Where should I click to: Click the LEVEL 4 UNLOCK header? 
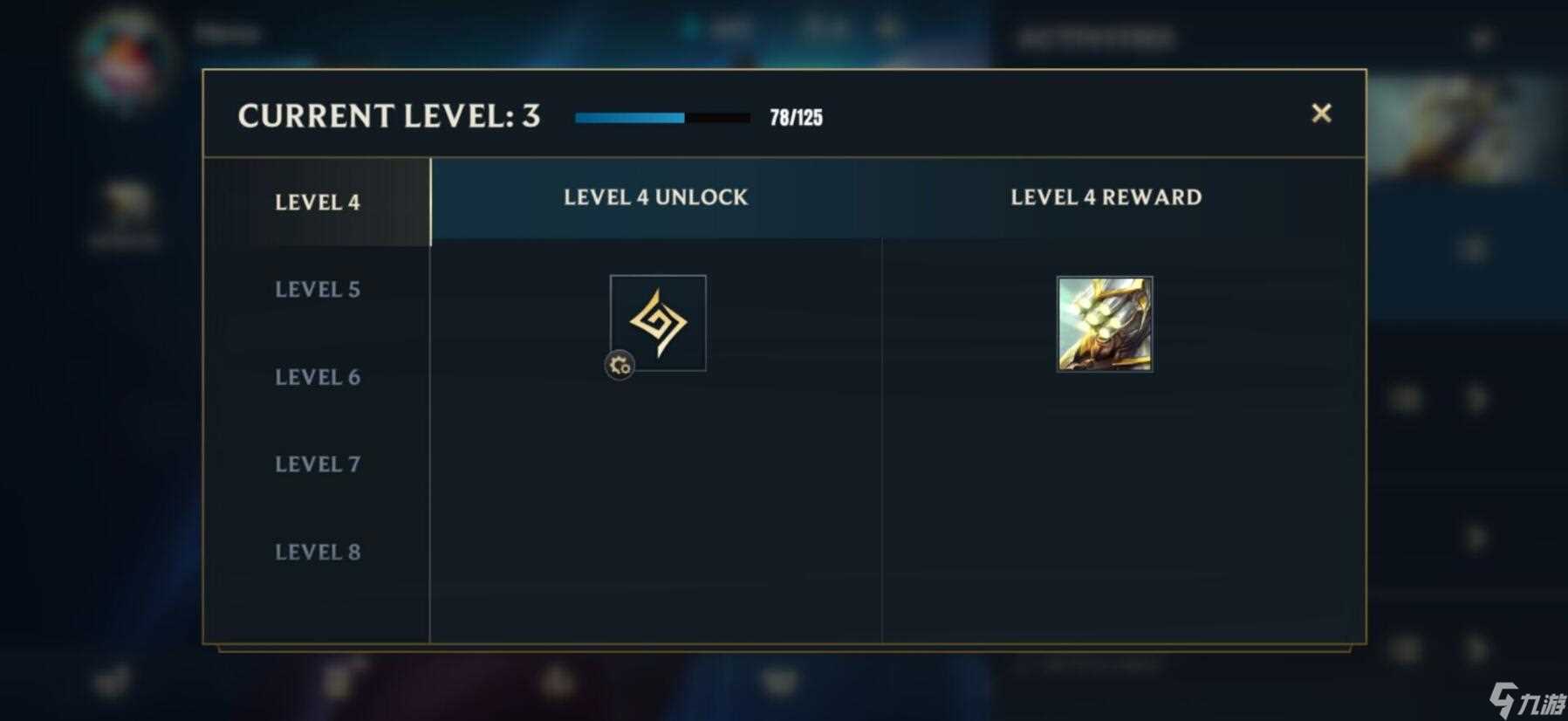pos(655,197)
